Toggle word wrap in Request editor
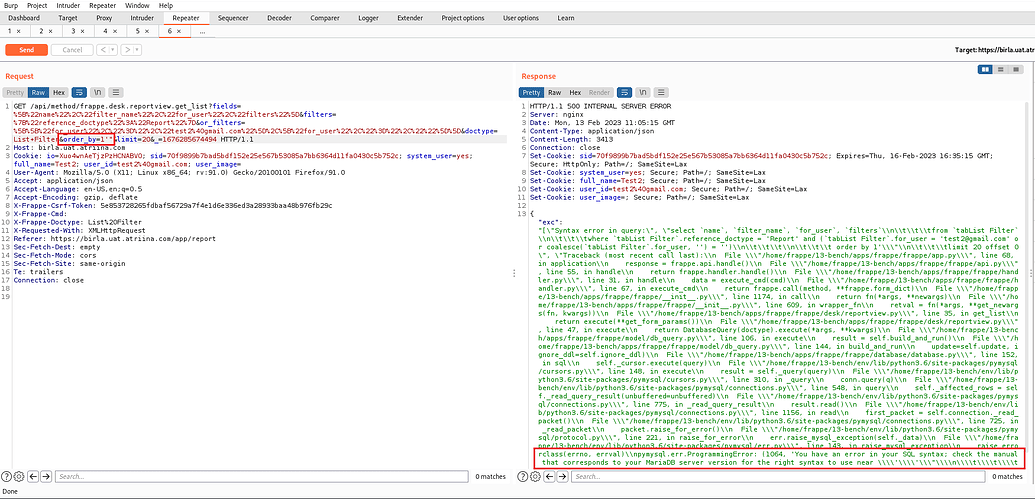This screenshot has height=499, width=1035. 79,92
